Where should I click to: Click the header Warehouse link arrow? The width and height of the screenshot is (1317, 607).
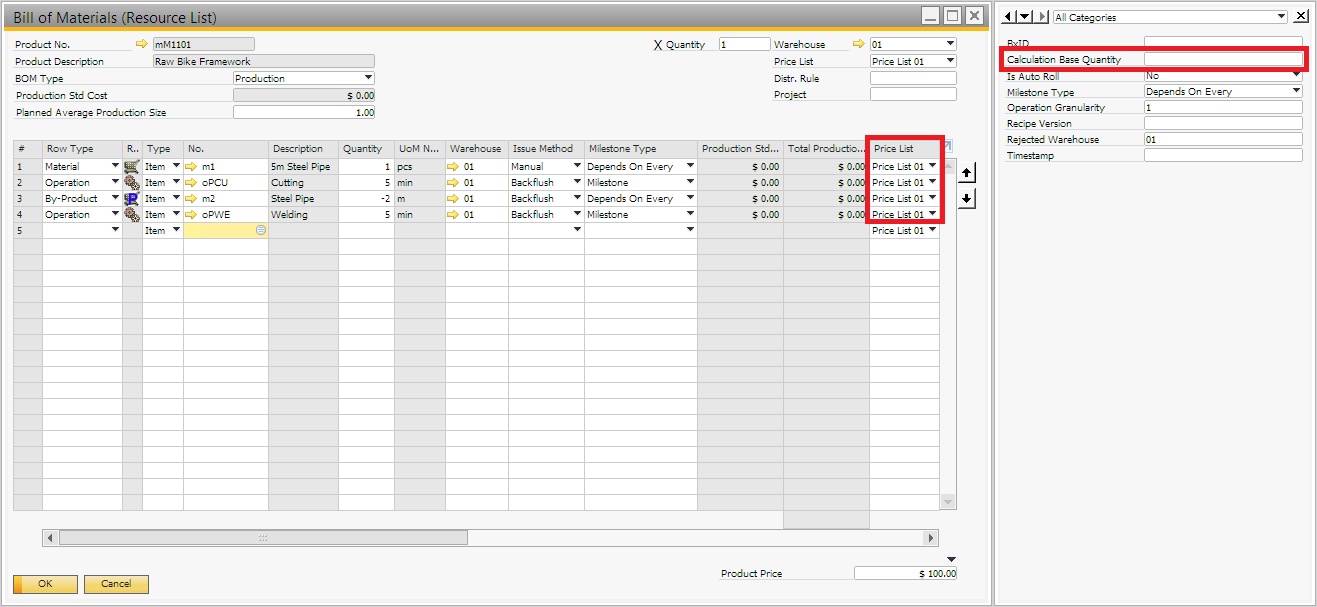tap(857, 44)
